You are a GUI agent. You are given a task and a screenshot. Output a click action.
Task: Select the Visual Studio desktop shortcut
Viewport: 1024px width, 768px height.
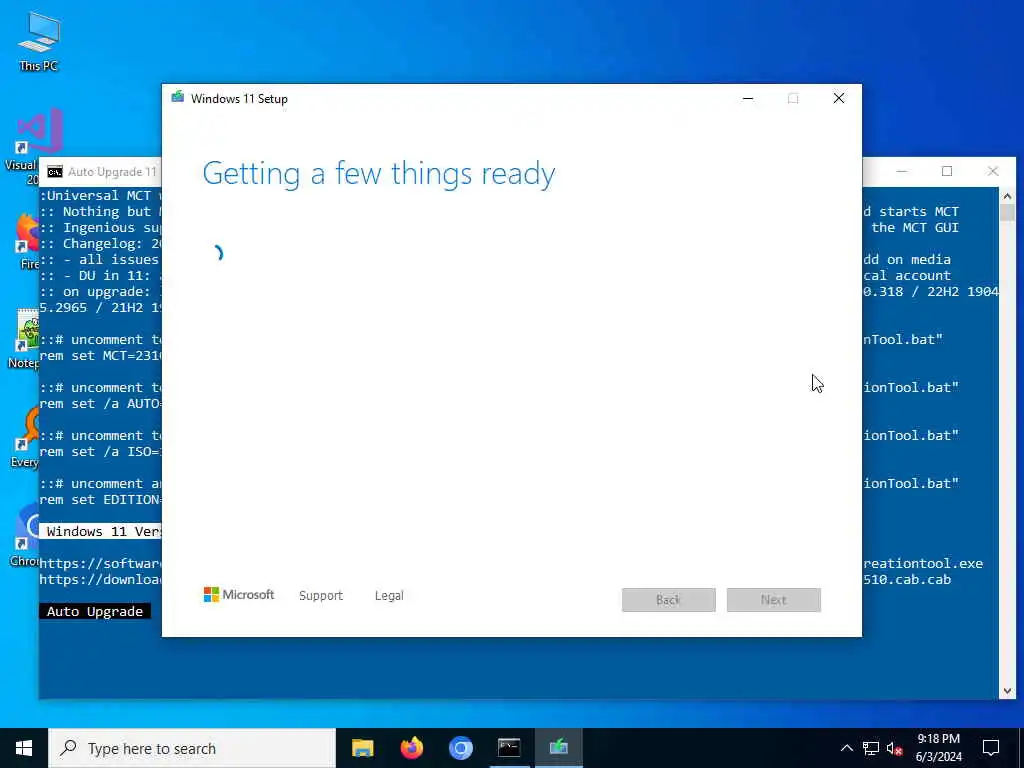pos(36,145)
